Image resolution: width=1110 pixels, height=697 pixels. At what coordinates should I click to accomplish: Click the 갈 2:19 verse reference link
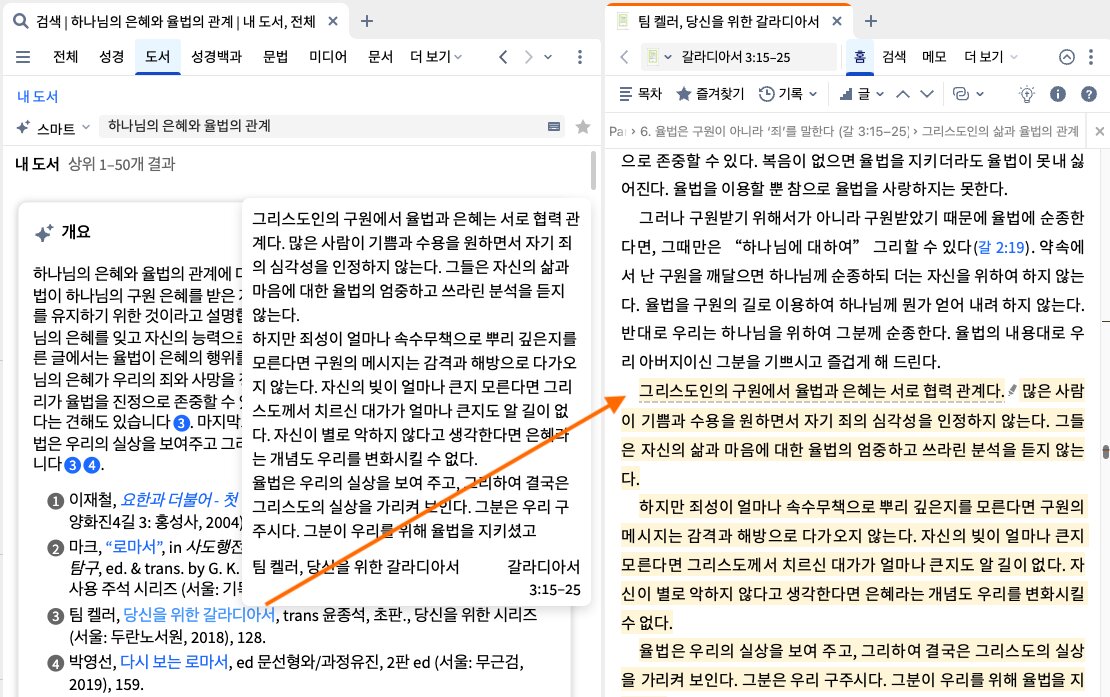1001,247
